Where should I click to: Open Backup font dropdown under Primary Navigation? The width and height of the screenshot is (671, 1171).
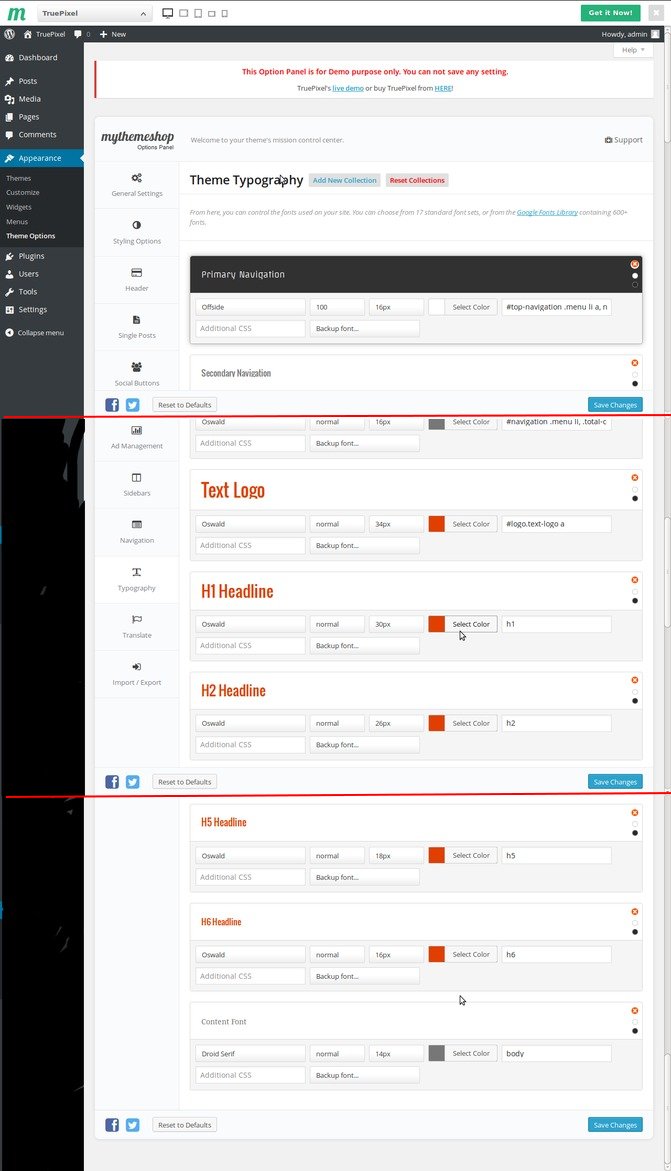point(364,329)
